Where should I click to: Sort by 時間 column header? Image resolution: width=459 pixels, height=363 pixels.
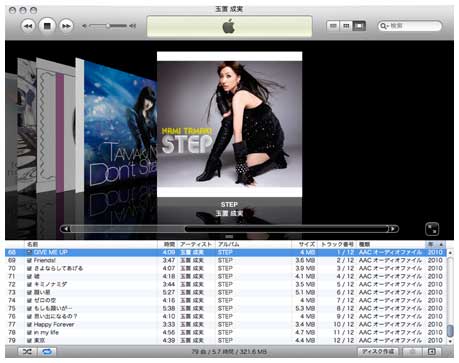tap(168, 244)
